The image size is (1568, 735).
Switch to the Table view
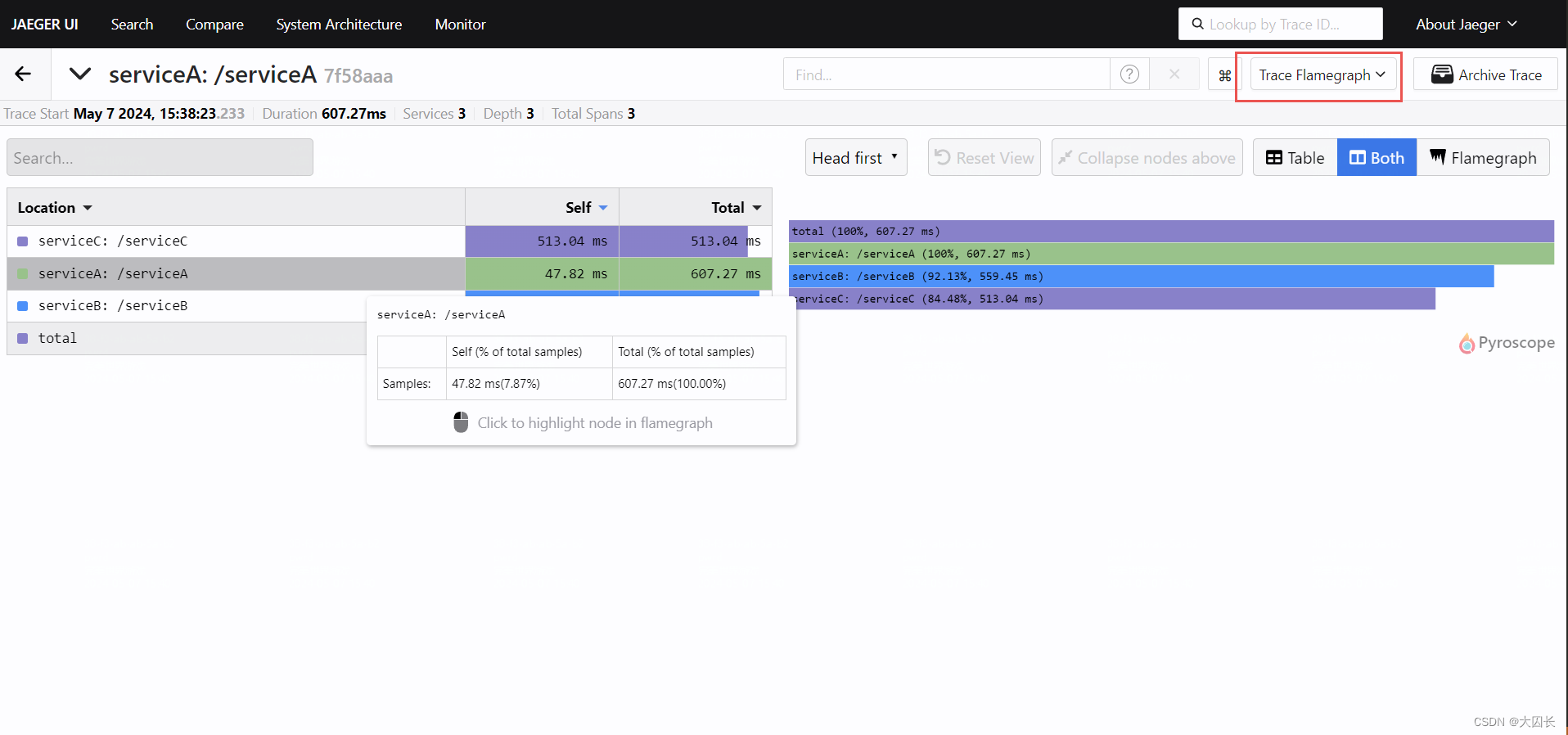pyautogui.click(x=1295, y=157)
